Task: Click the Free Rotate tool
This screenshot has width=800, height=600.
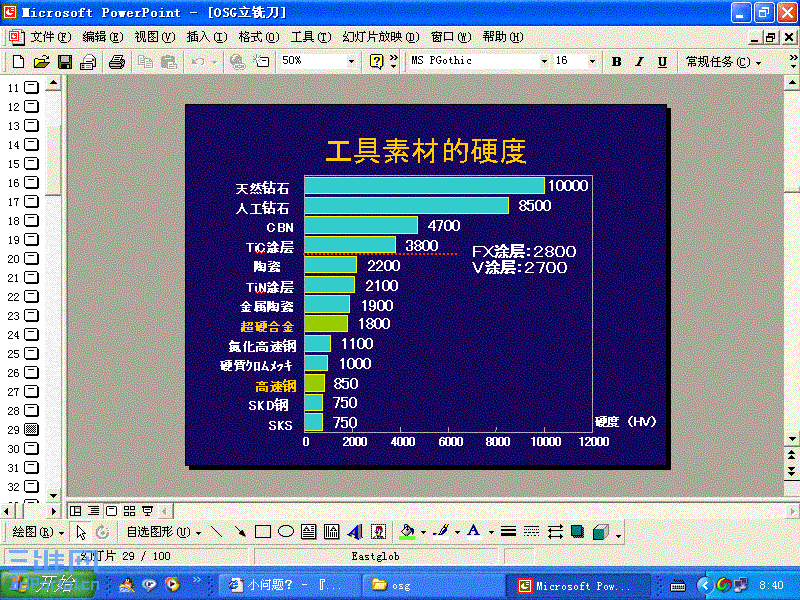Action: [x=103, y=532]
